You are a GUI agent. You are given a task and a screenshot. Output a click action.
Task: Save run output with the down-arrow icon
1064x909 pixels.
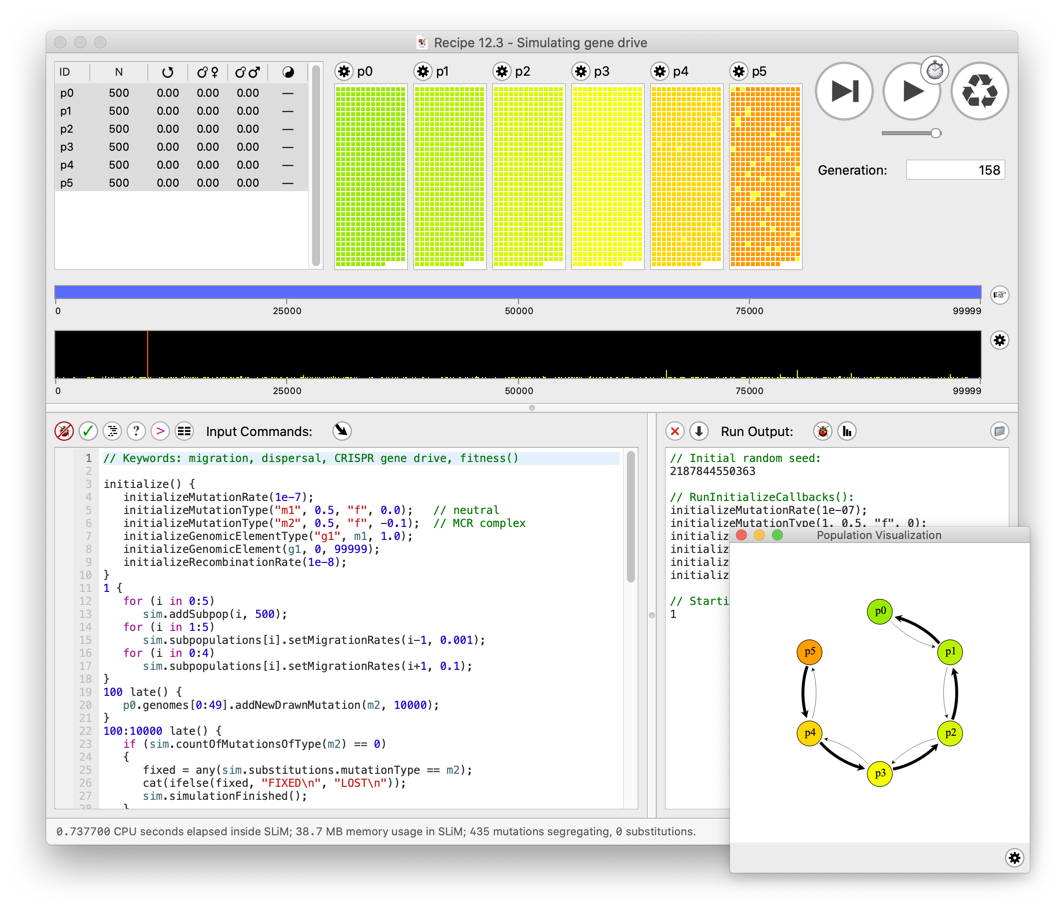[x=699, y=431]
